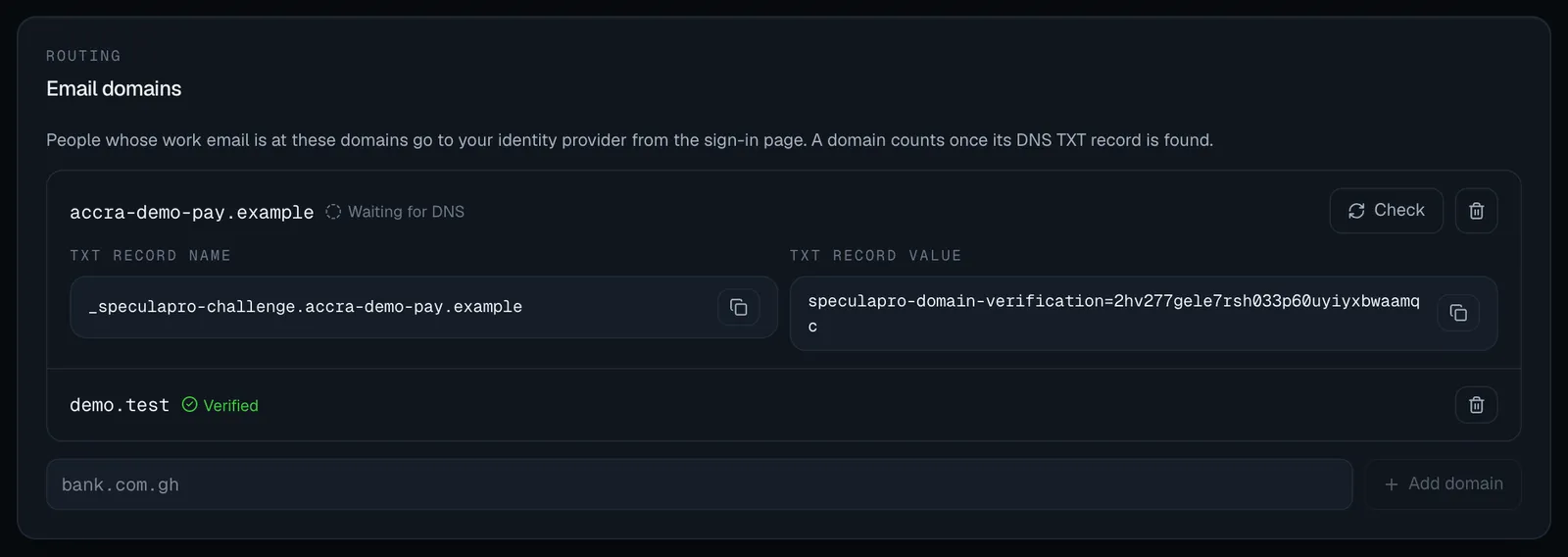Delete the demo.test domain
This screenshot has width=1568, height=557.
(x=1476, y=405)
